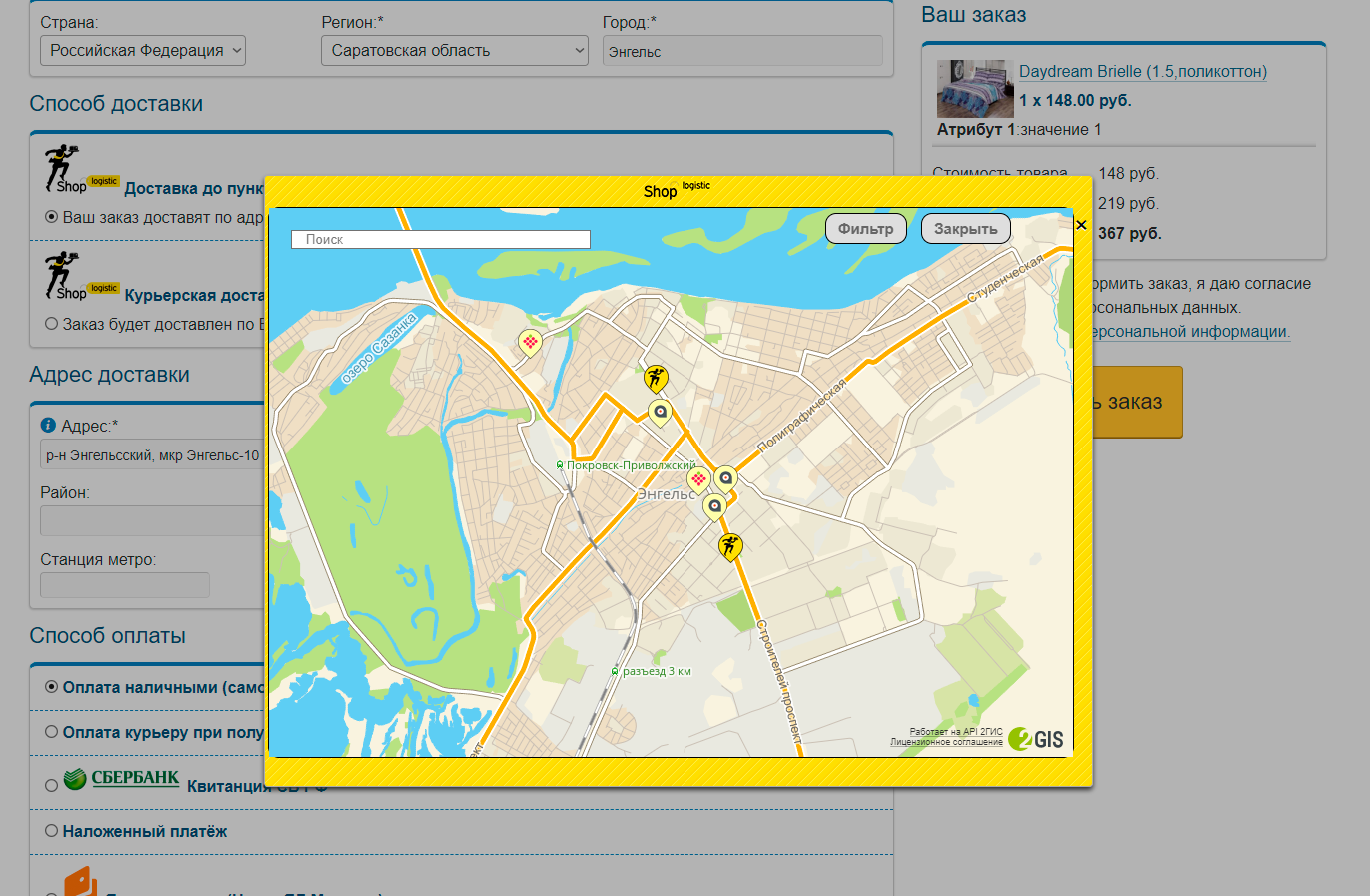Select Наложенный платёж payment radio
The image size is (1370, 896).
click(51, 831)
